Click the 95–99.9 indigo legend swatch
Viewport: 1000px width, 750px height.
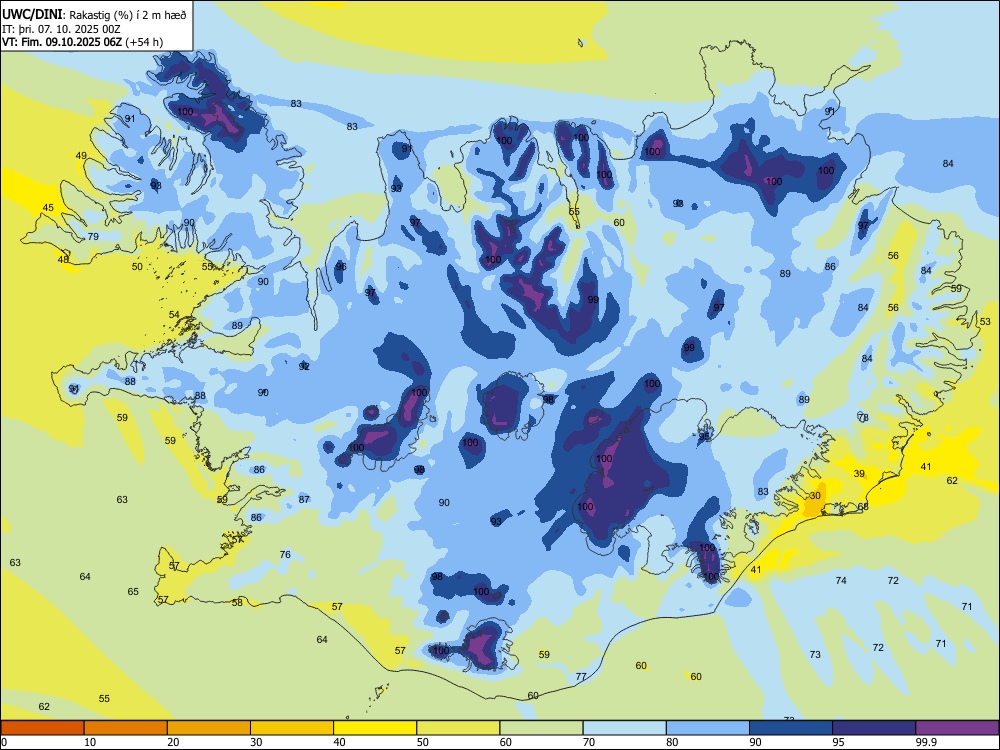(x=874, y=728)
